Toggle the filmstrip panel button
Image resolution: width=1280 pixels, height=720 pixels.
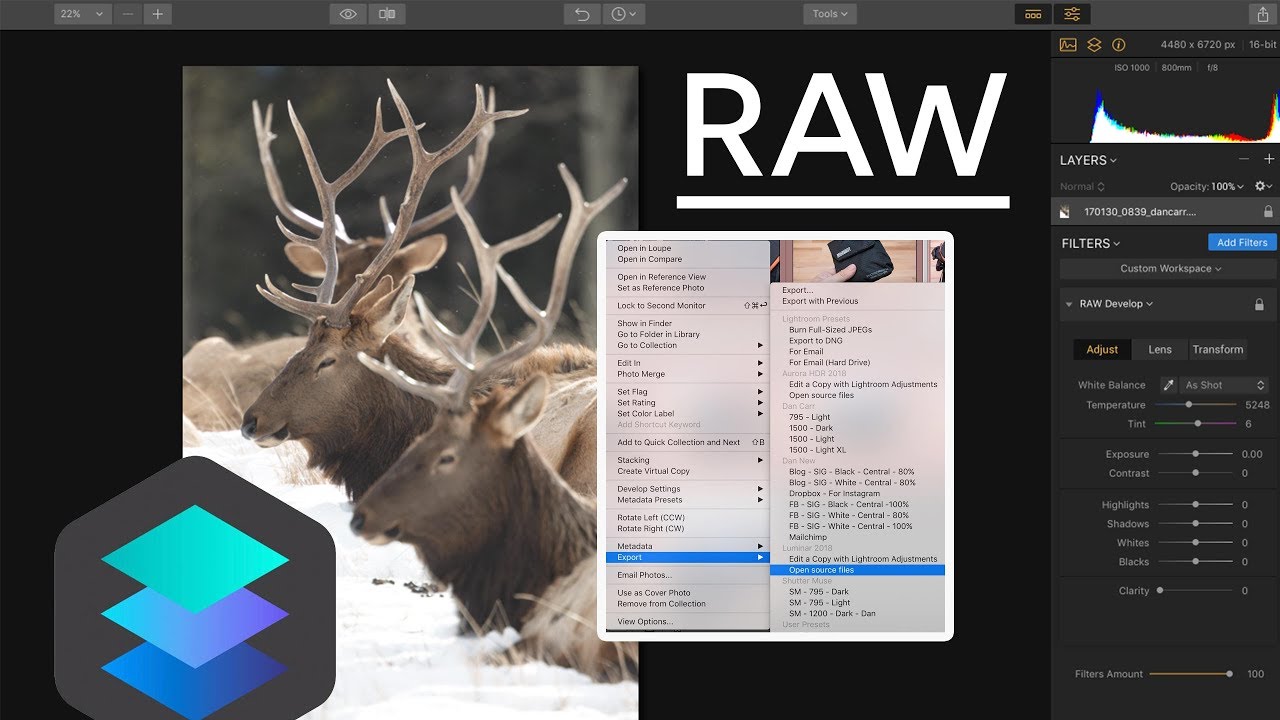tap(1033, 14)
